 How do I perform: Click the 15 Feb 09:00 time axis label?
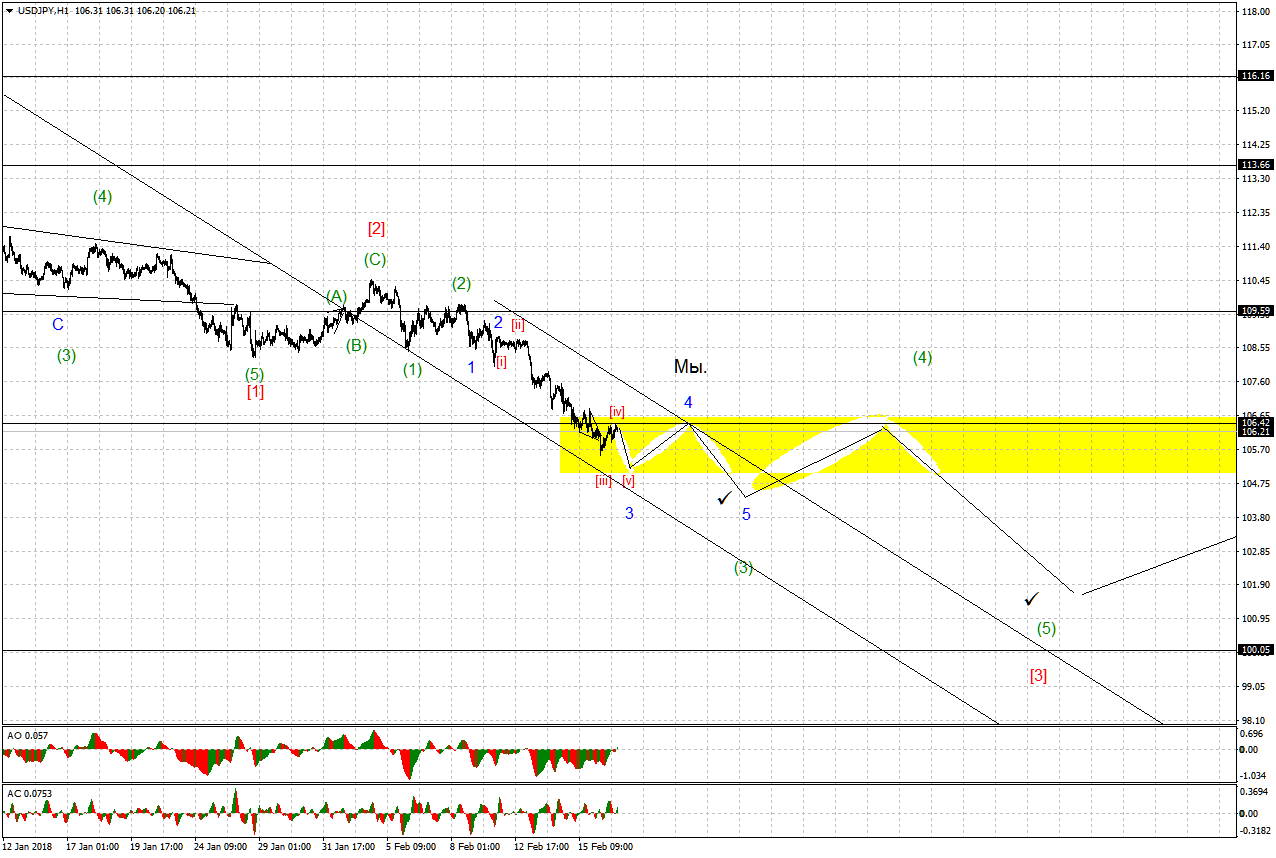[605, 847]
